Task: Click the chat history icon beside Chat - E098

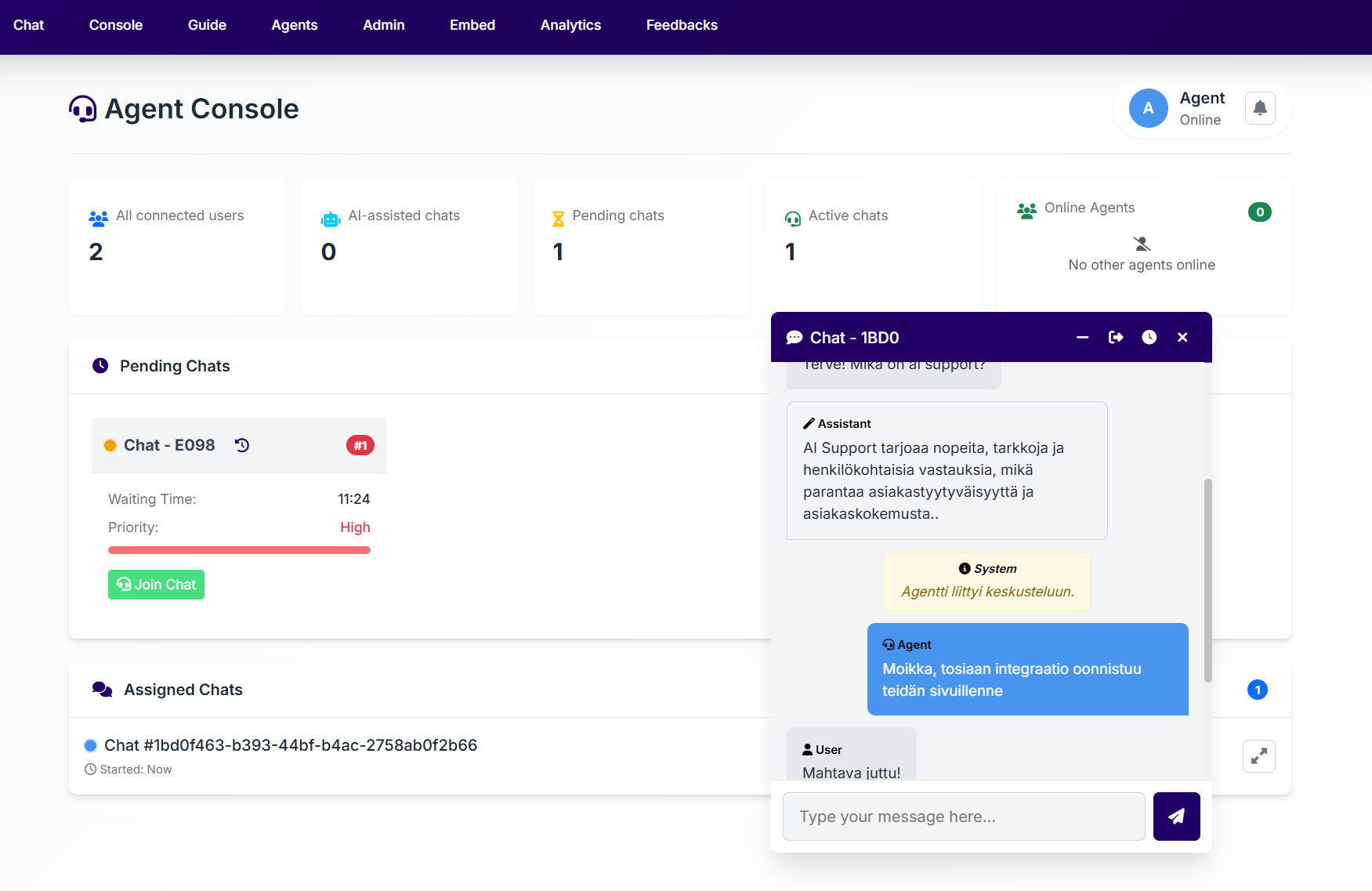Action: point(242,445)
